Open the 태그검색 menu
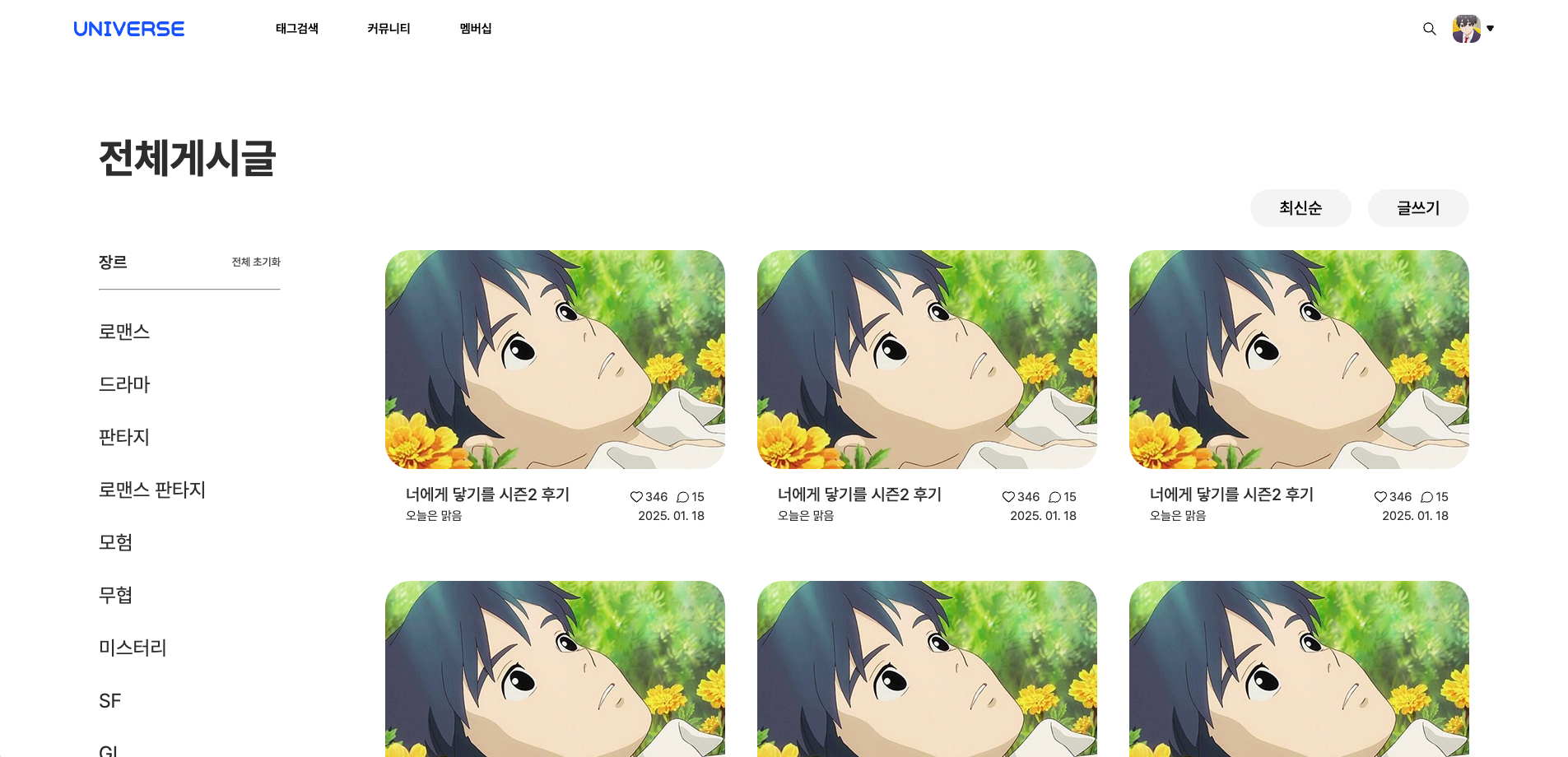 [297, 29]
